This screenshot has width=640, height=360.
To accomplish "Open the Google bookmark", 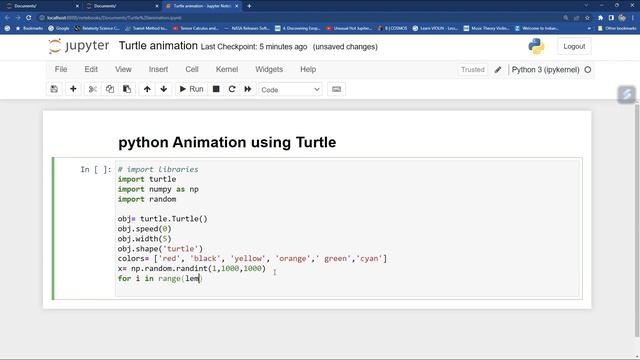I will (59, 28).
